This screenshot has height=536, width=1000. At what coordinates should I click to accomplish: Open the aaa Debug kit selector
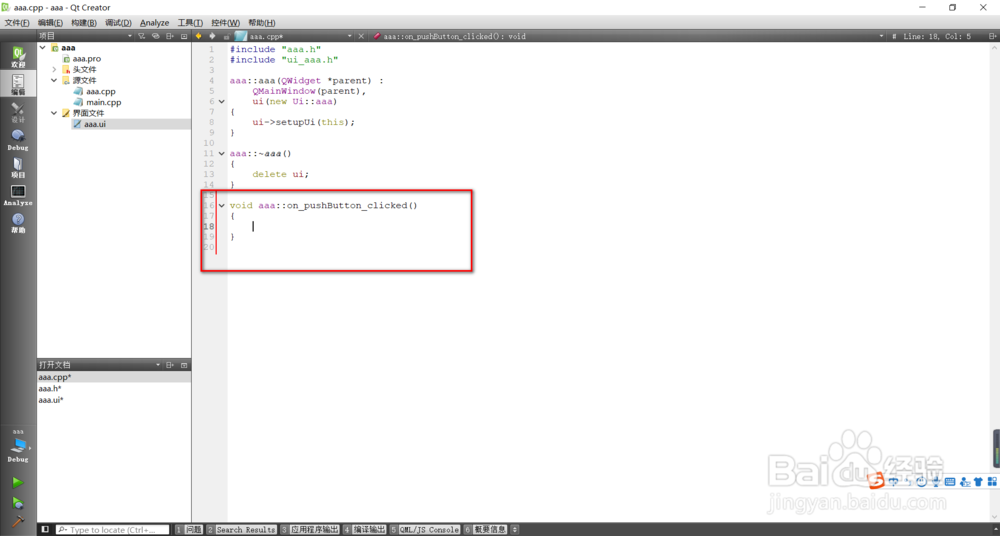(x=18, y=446)
